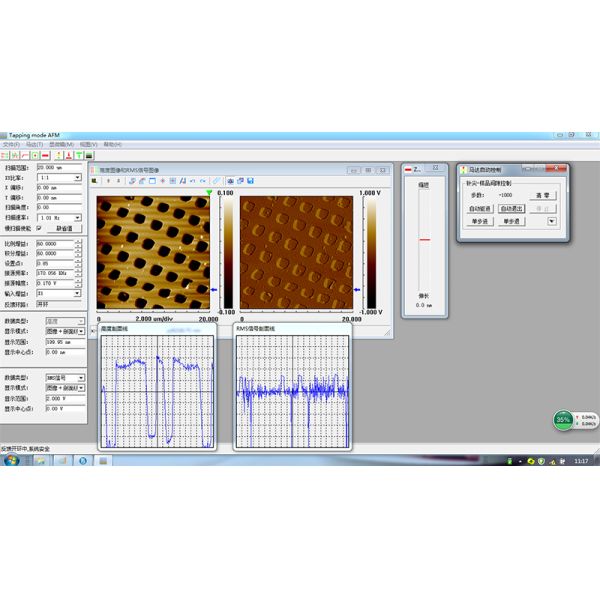Click the clear zero button in motor control
This screenshot has height=600, width=600.
(541, 195)
